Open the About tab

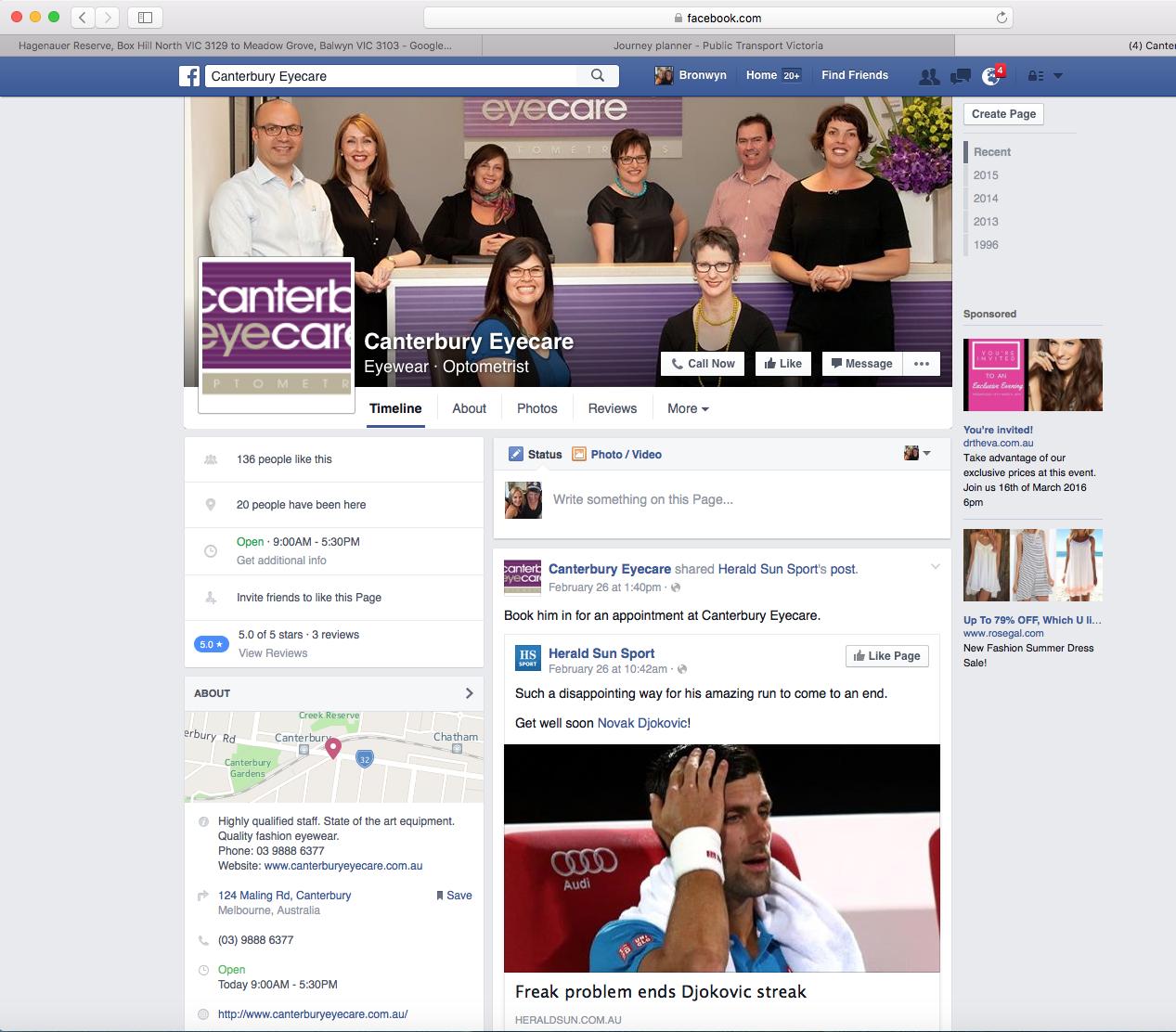click(x=469, y=408)
